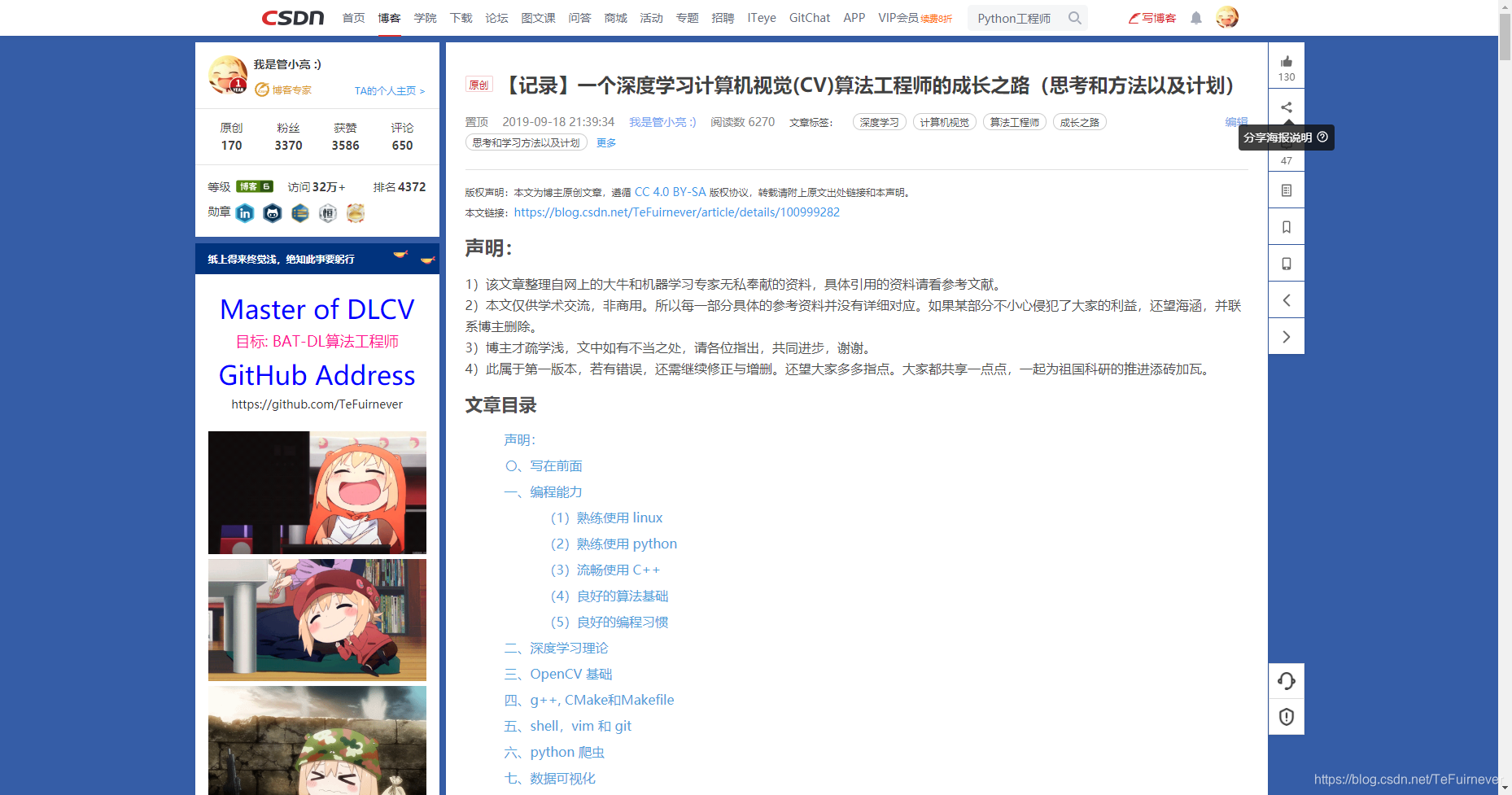Viewport: 1512px width, 795px height.
Task: Open the user avatar in header
Action: 1226,17
